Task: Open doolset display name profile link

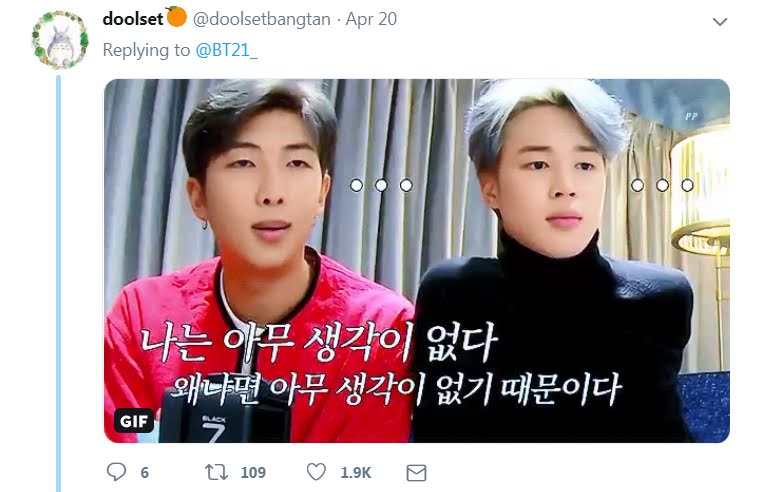Action: (133, 19)
